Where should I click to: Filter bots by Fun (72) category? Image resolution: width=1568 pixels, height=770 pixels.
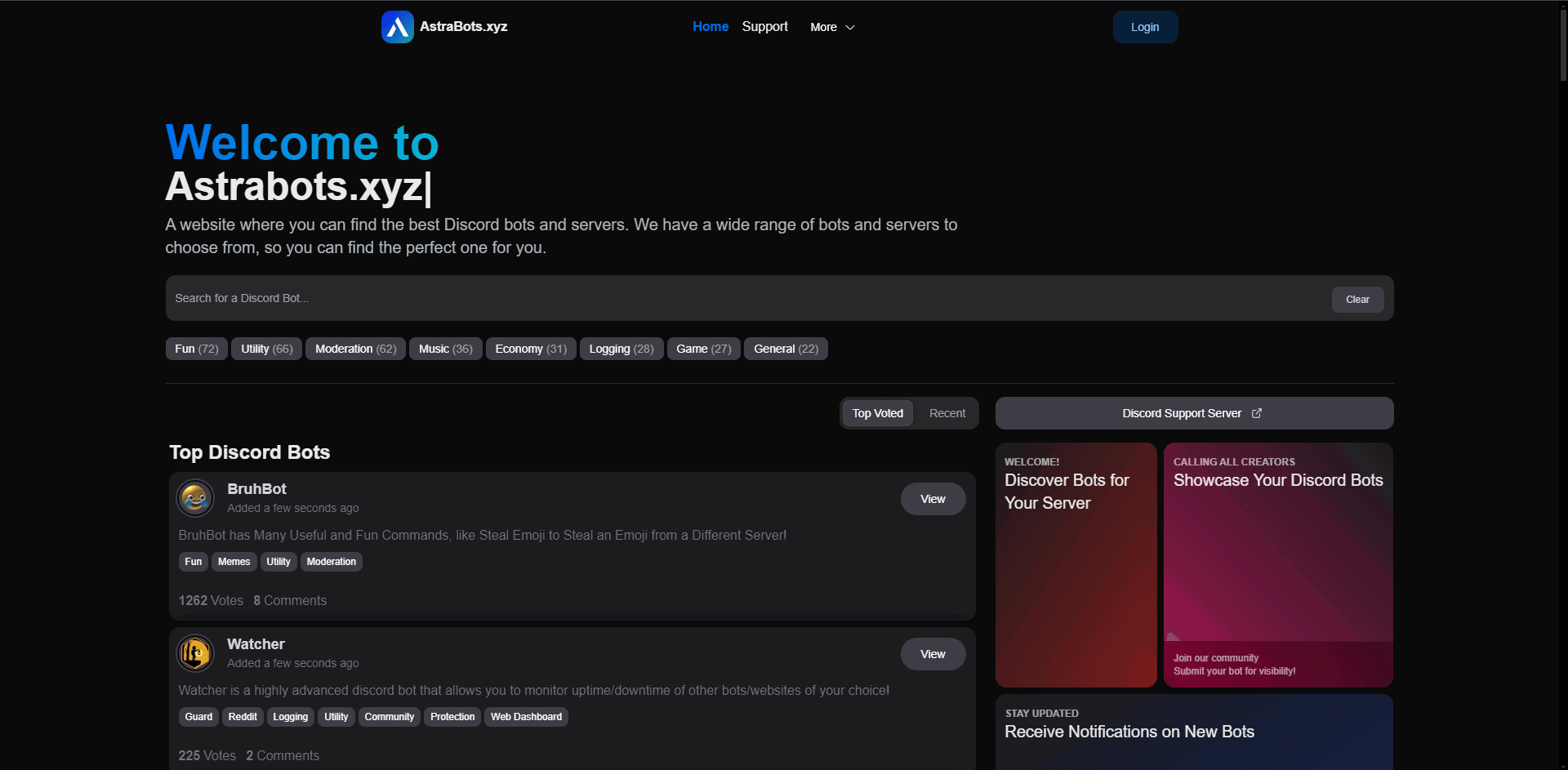click(x=197, y=349)
